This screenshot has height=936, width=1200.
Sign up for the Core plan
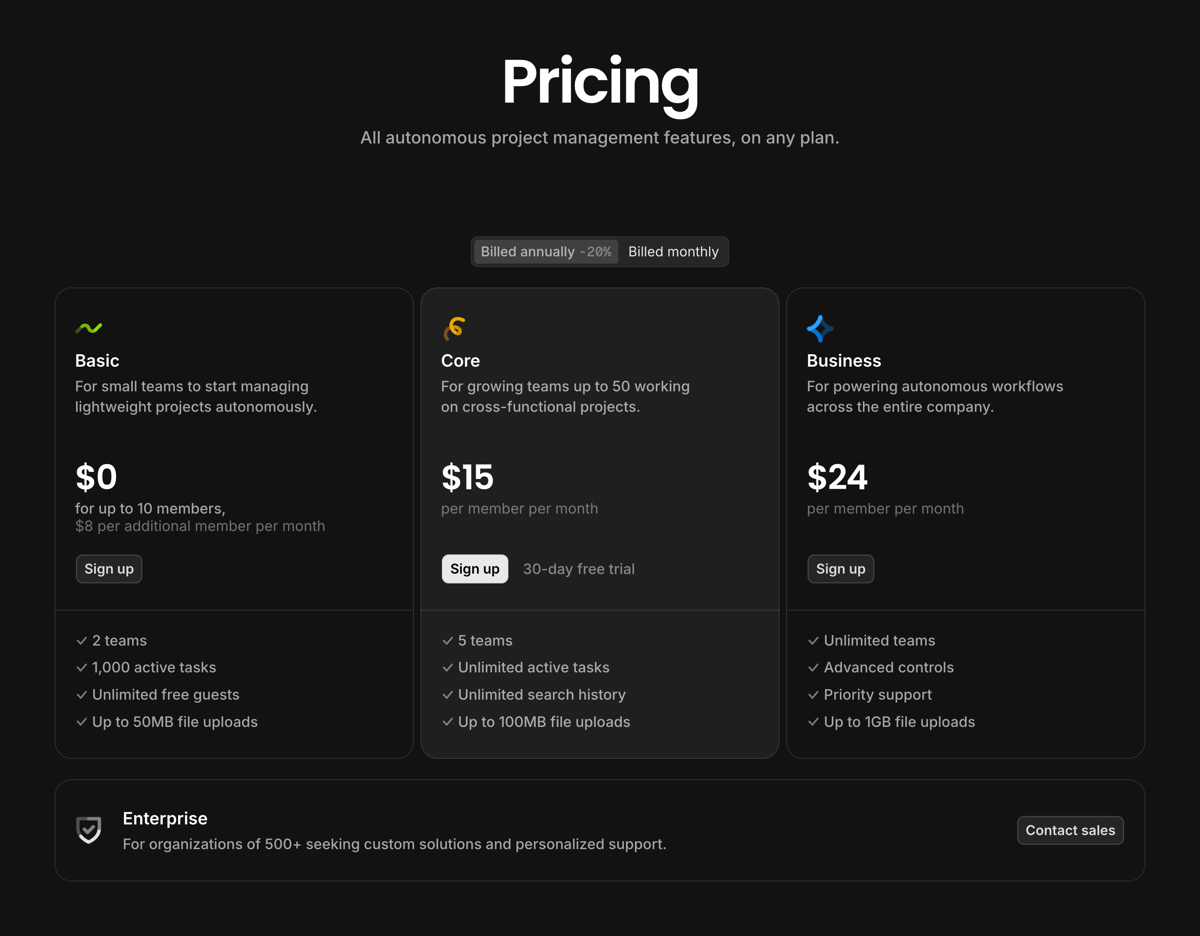tap(474, 568)
